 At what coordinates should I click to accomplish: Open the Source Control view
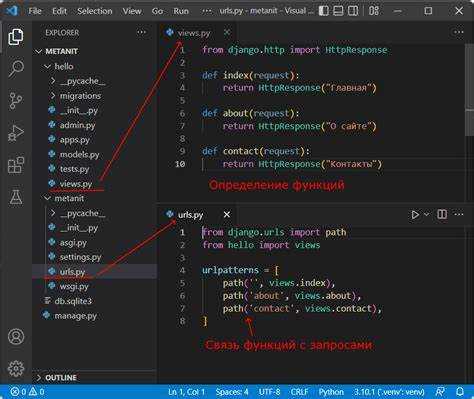tap(16, 101)
